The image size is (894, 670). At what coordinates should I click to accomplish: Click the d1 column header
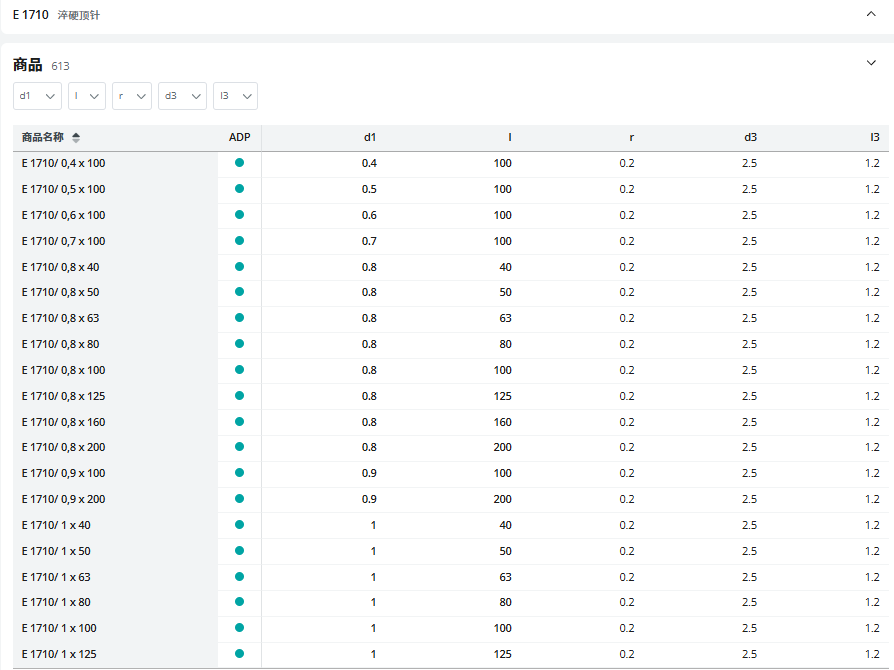(370, 137)
